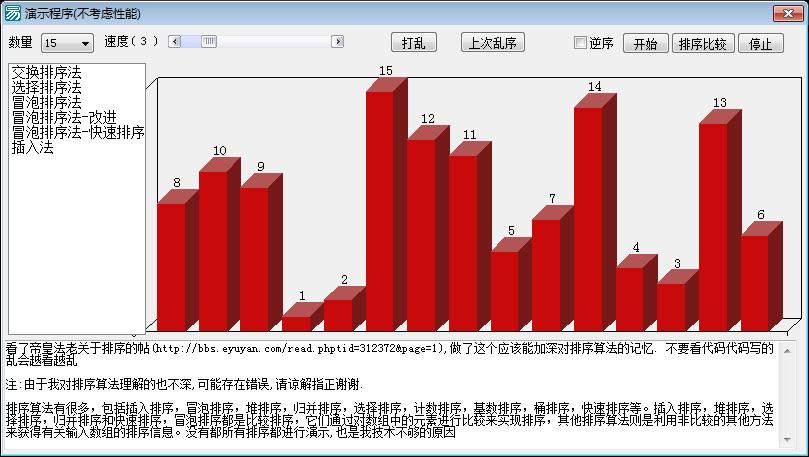Click the 排序比较 compare button

704,44
